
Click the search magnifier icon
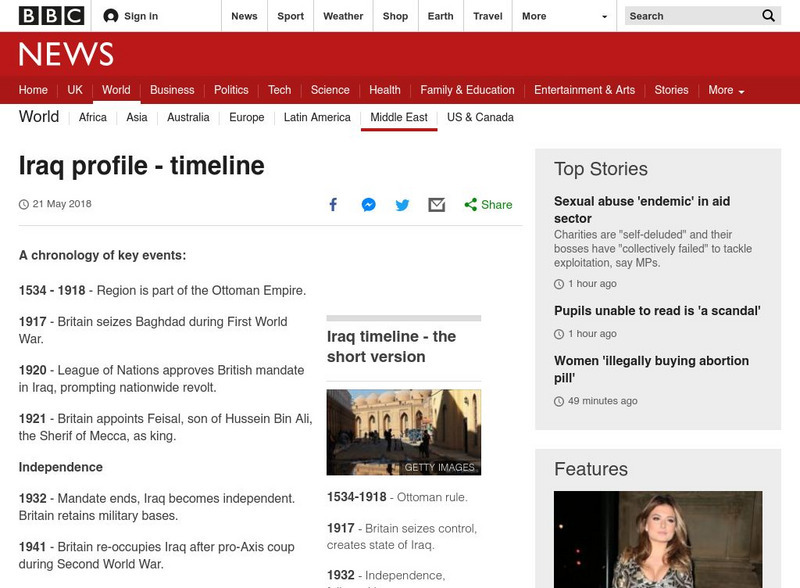768,16
